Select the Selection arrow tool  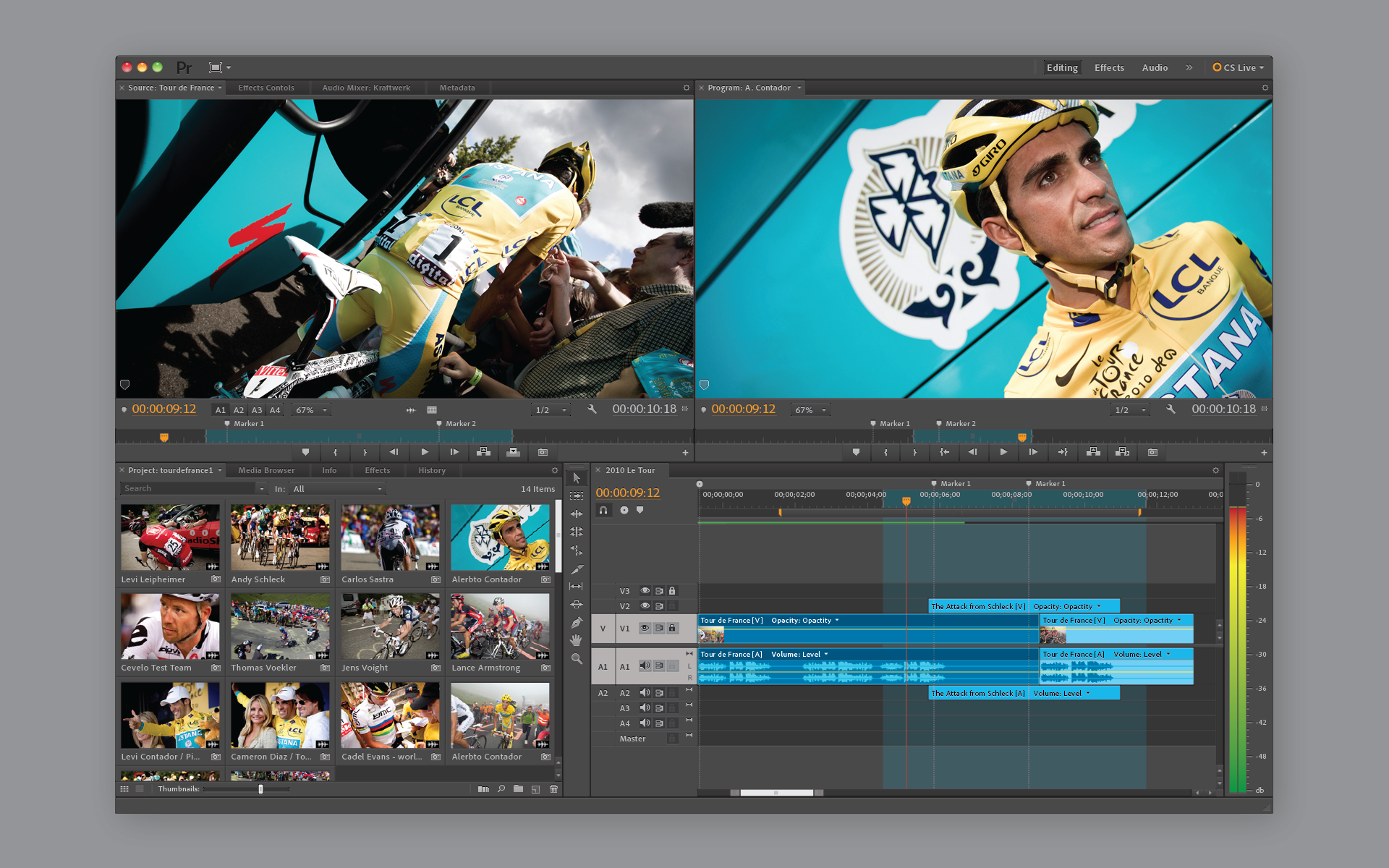(x=577, y=477)
